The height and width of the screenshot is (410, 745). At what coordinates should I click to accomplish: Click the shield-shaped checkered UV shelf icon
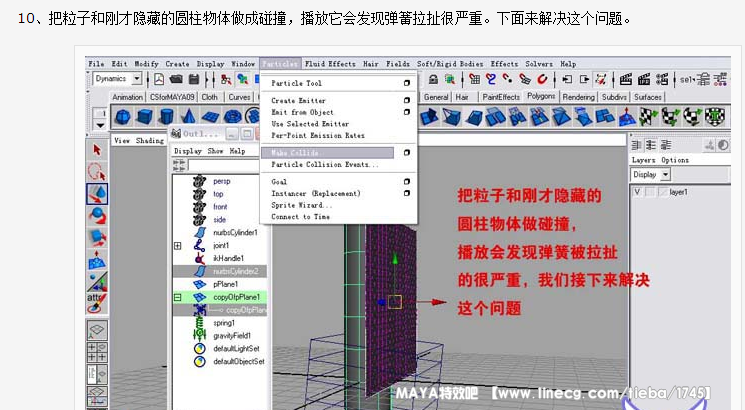click(715, 116)
